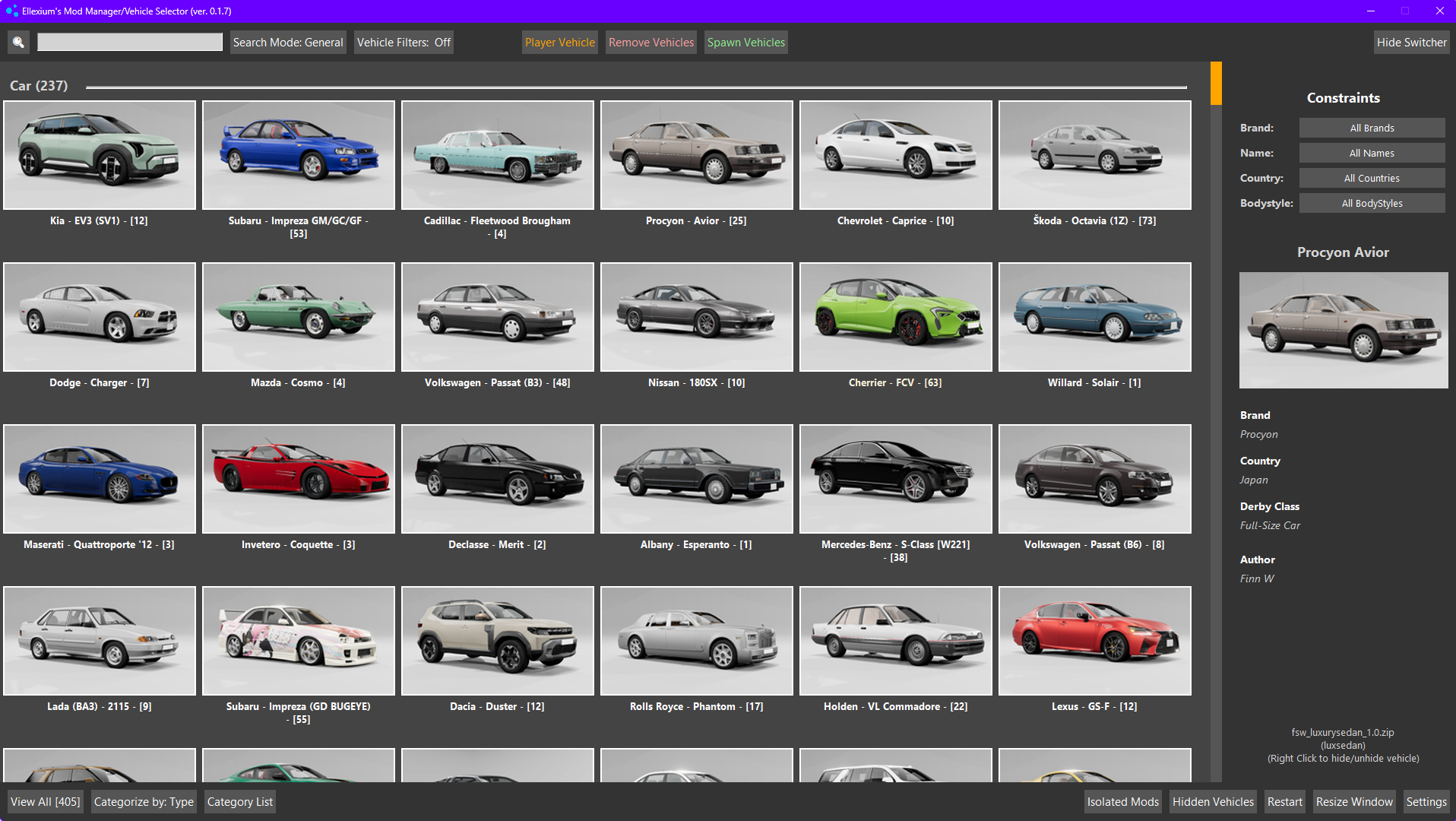Close the Mod Manager window

click(1439, 11)
